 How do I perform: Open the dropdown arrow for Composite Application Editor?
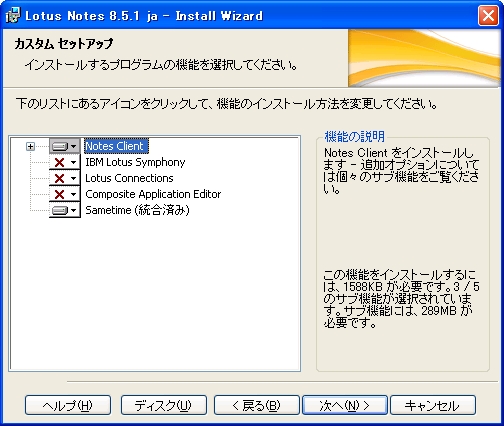[x=74, y=194]
